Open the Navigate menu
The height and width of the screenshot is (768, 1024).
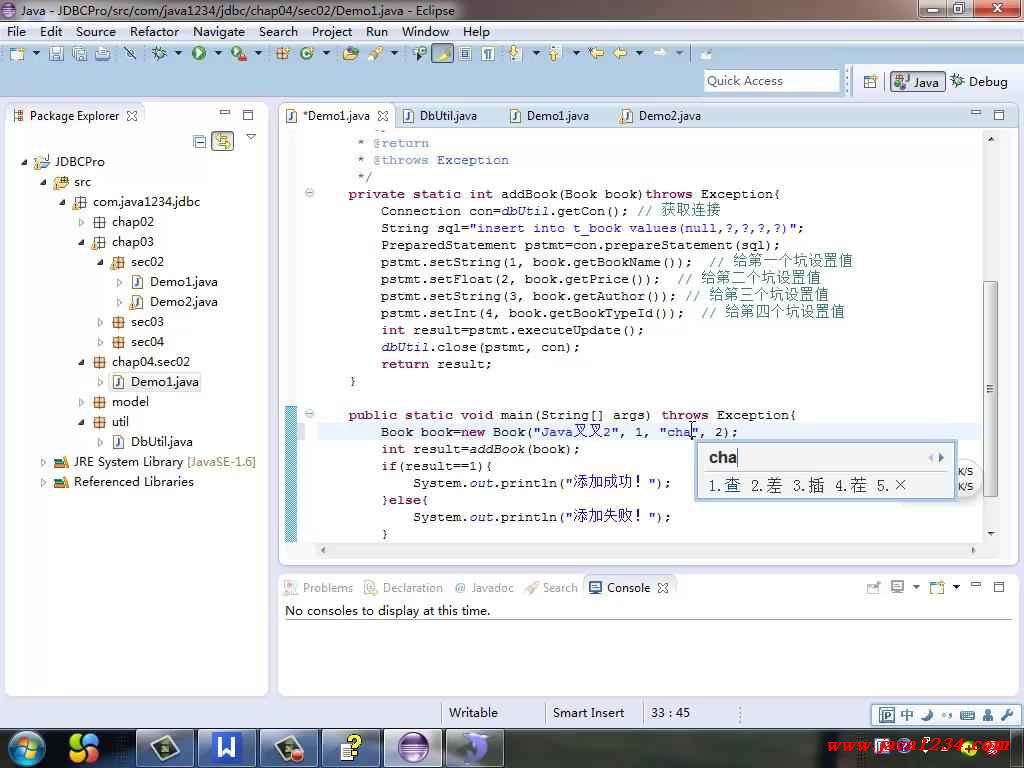tap(219, 31)
